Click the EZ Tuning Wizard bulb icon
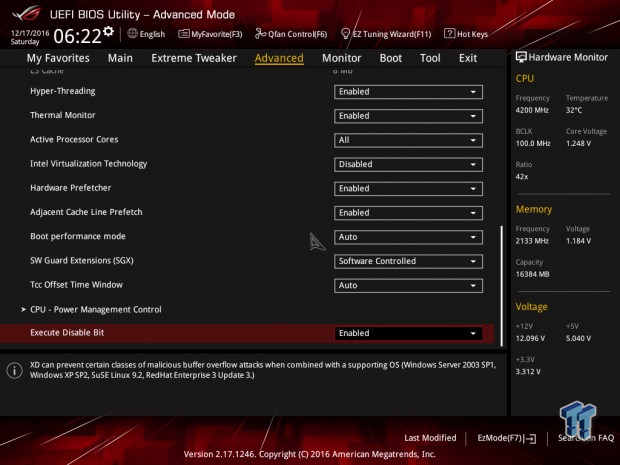Viewport: 620px width, 465px height. tap(345, 34)
